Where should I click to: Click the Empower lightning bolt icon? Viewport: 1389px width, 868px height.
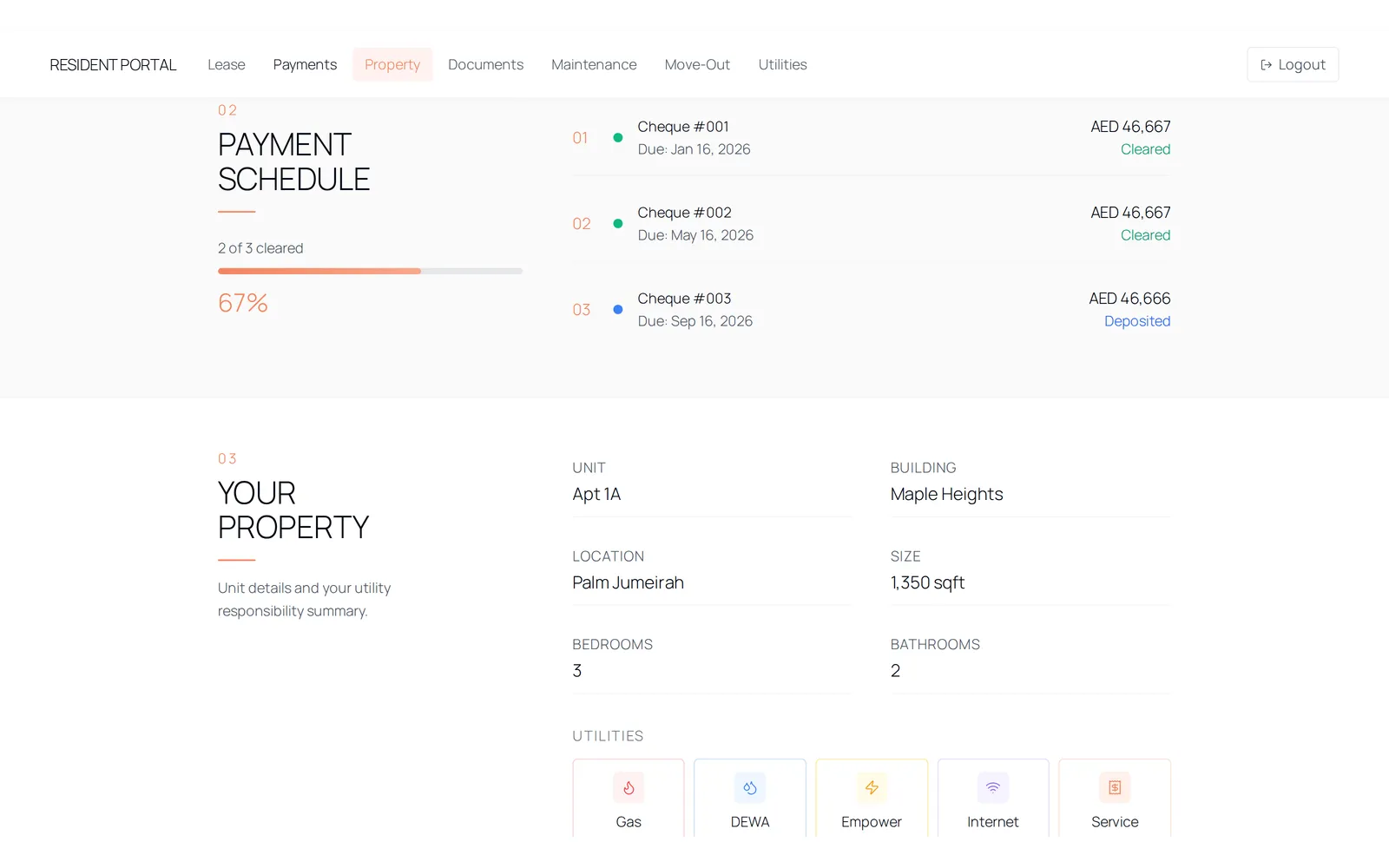coord(872,787)
